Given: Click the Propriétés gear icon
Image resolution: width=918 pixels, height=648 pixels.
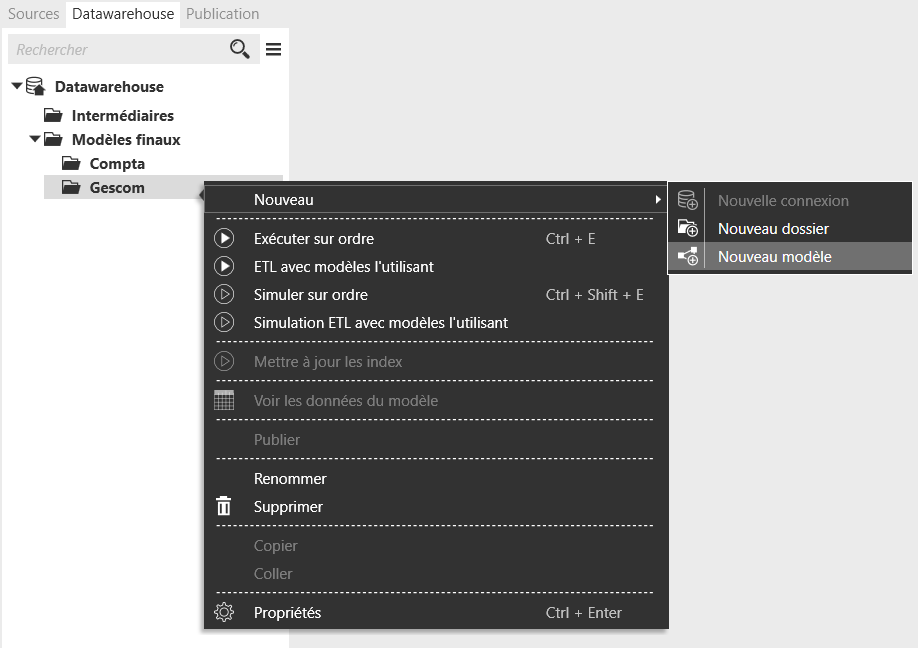Looking at the screenshot, I should tap(224, 612).
